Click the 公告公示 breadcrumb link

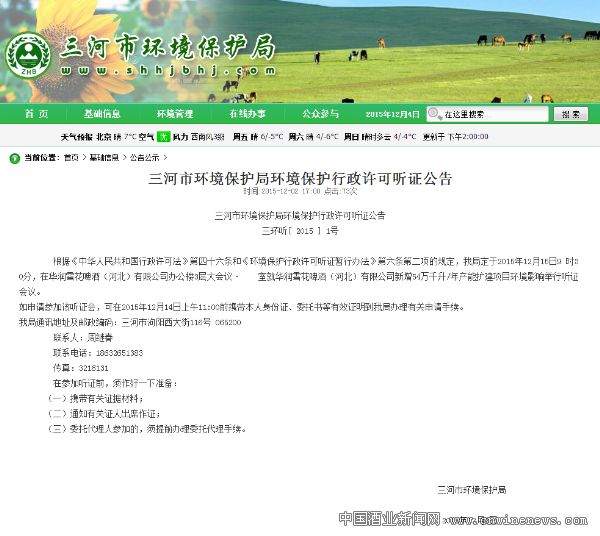pyautogui.click(x=143, y=157)
